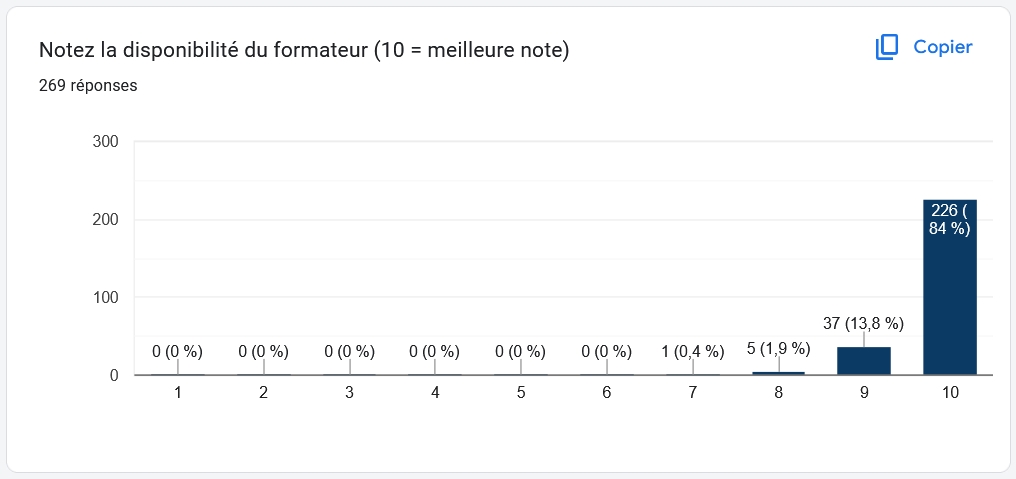Click the chart question title text
The height and width of the screenshot is (479, 1016).
pos(303,49)
